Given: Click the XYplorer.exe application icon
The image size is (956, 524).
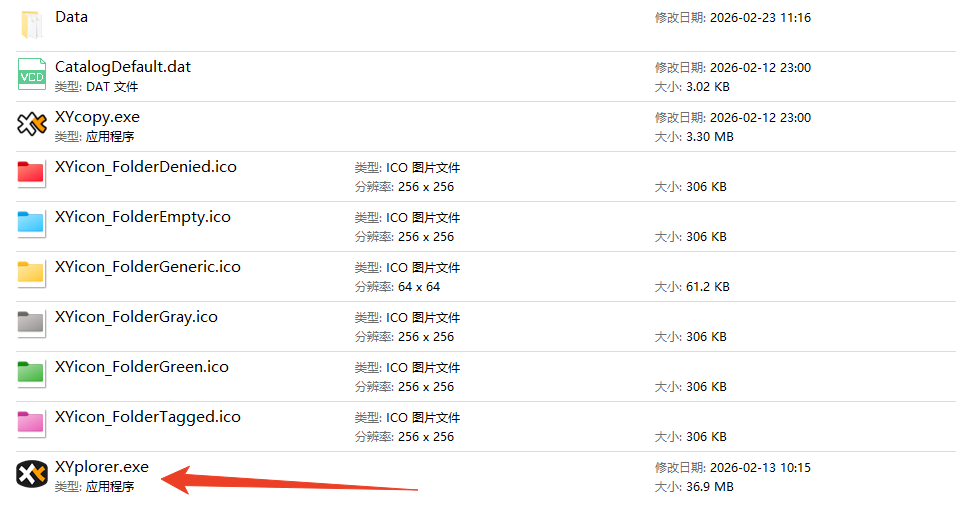Looking at the screenshot, I should pos(32,474).
